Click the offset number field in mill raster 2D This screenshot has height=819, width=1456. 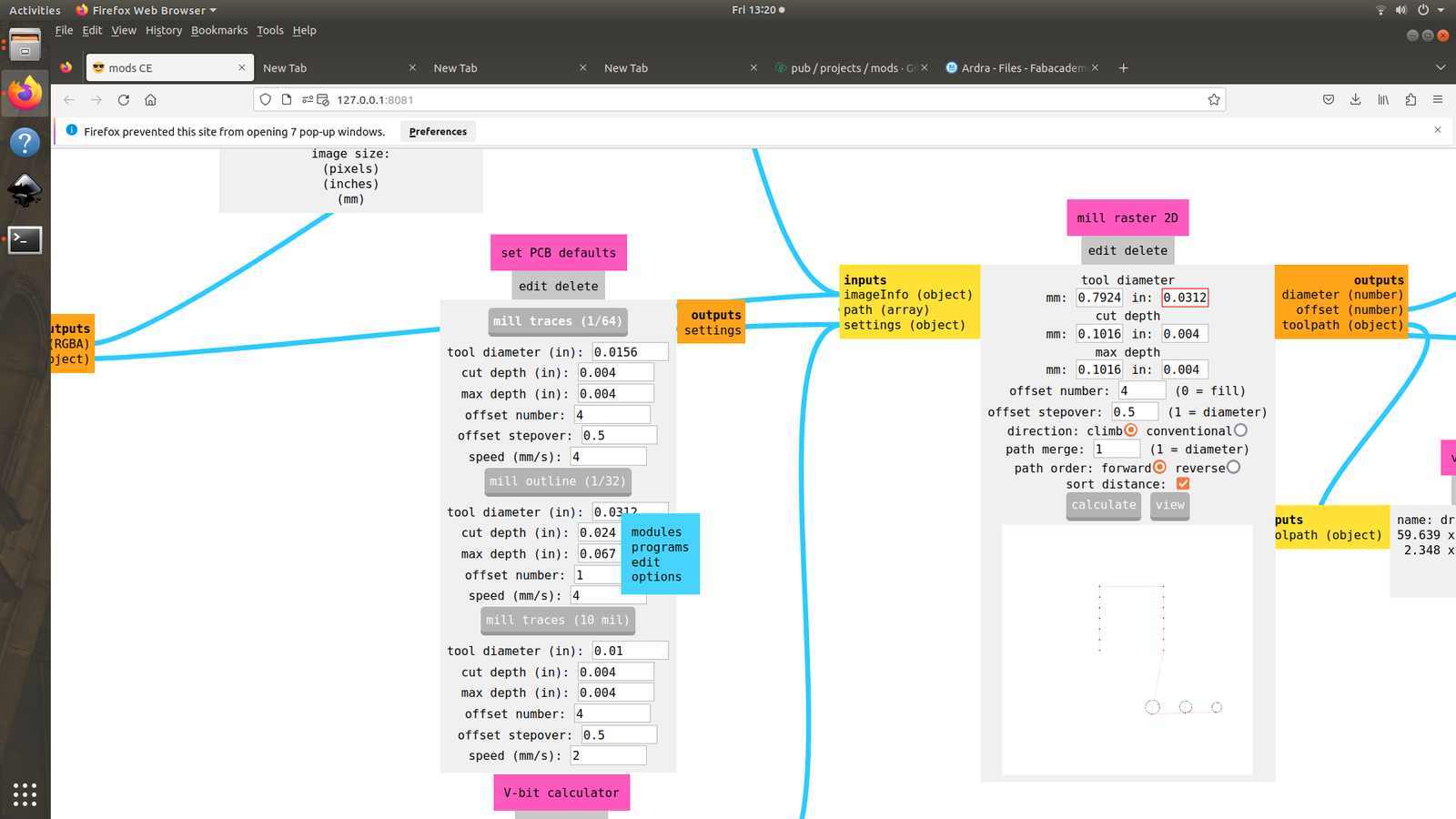(1142, 390)
